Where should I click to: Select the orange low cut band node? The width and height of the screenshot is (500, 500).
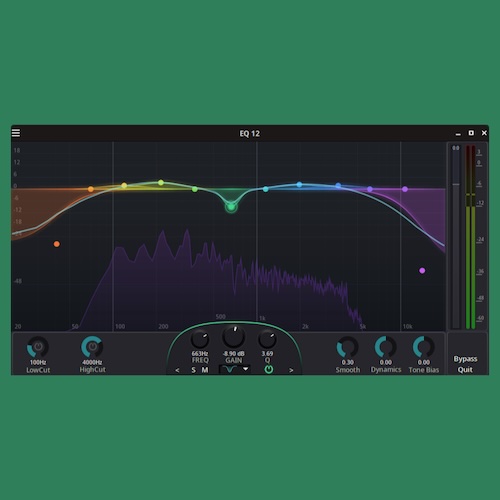pyautogui.click(x=57, y=244)
